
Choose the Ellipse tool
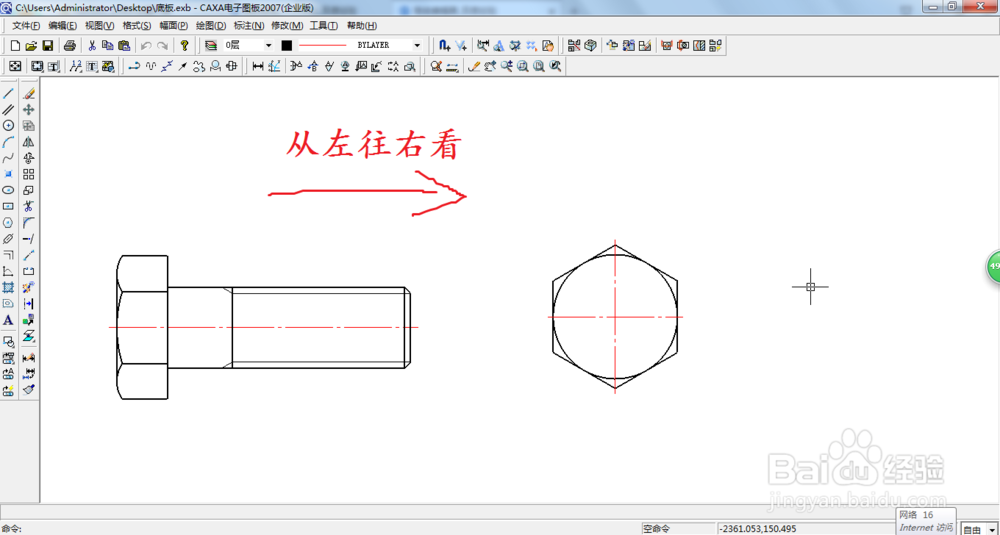(9, 190)
